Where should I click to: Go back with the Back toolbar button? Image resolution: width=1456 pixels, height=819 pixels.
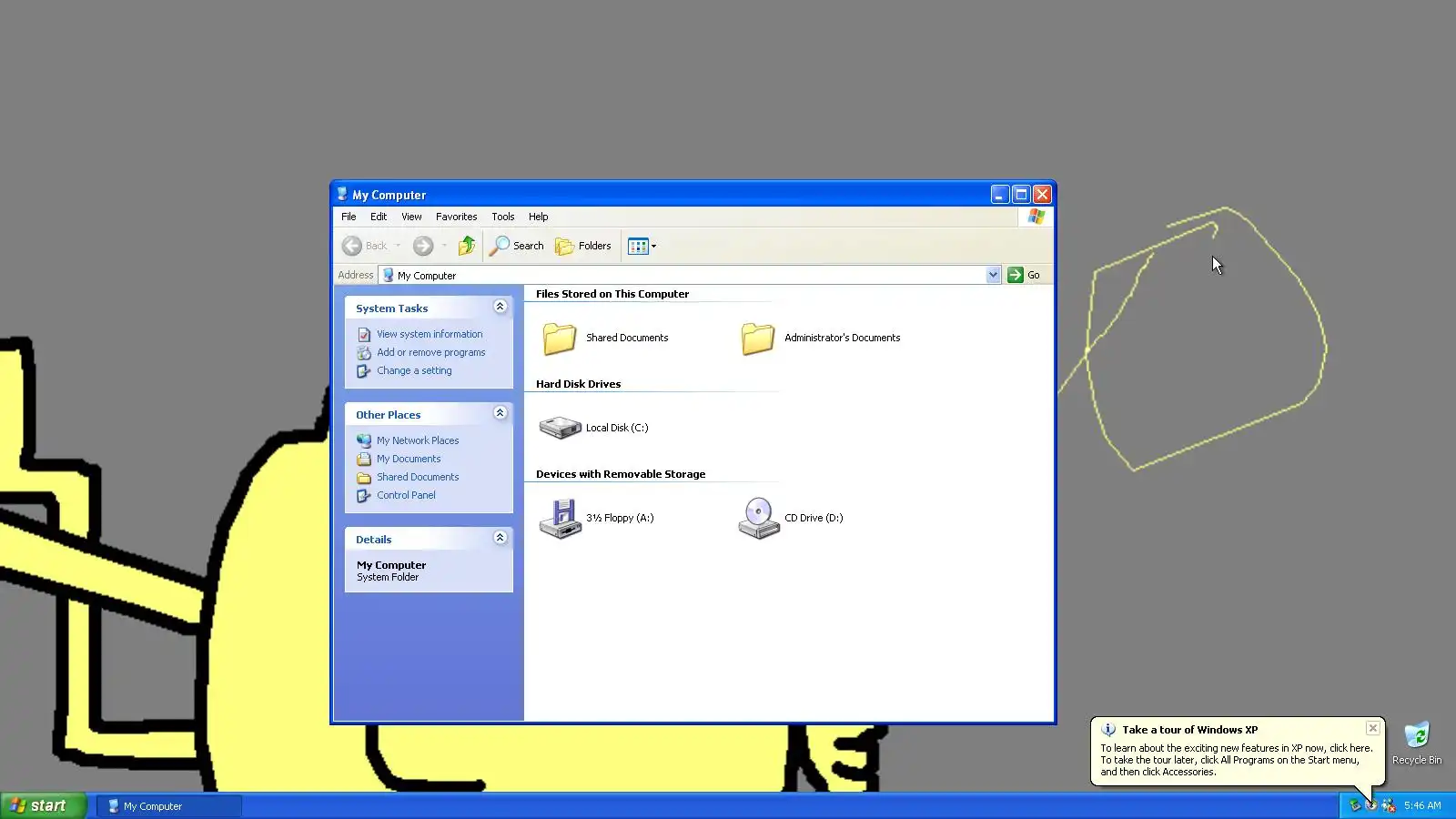click(365, 246)
